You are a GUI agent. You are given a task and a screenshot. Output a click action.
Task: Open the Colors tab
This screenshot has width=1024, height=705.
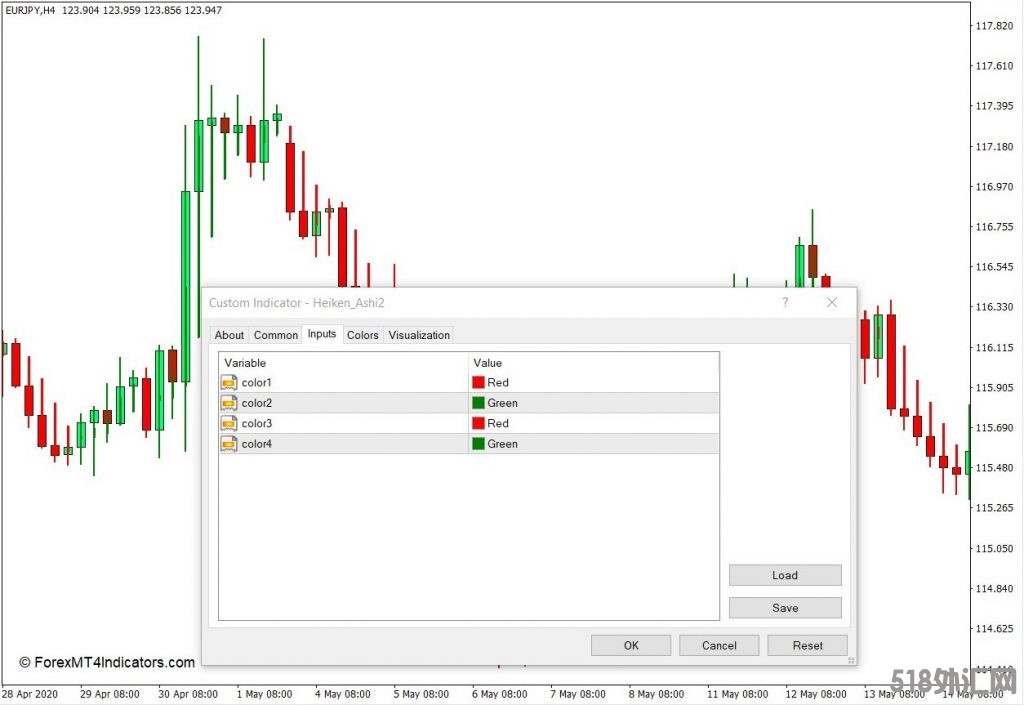(x=362, y=335)
